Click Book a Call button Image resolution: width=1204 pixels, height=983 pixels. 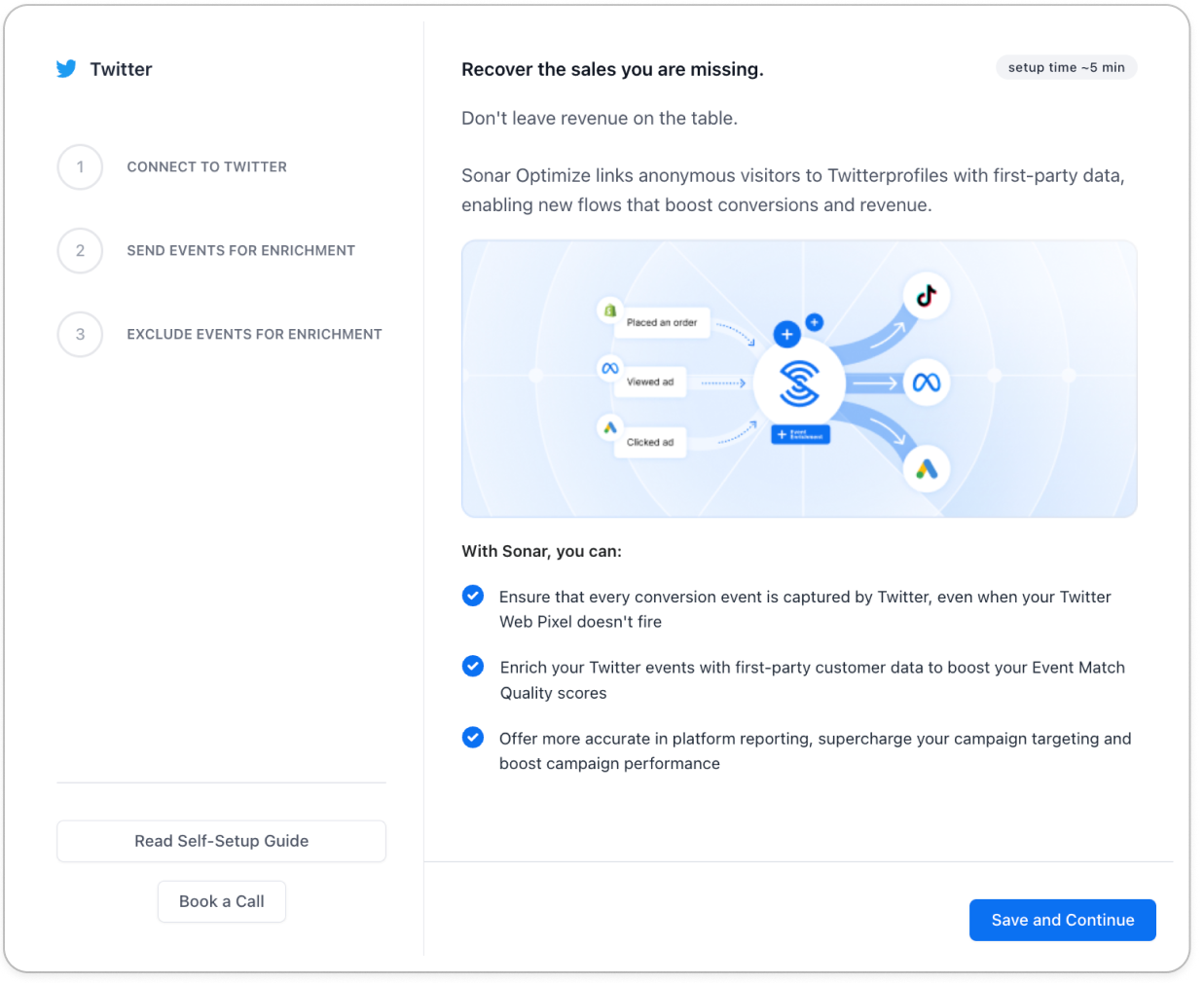(222, 901)
